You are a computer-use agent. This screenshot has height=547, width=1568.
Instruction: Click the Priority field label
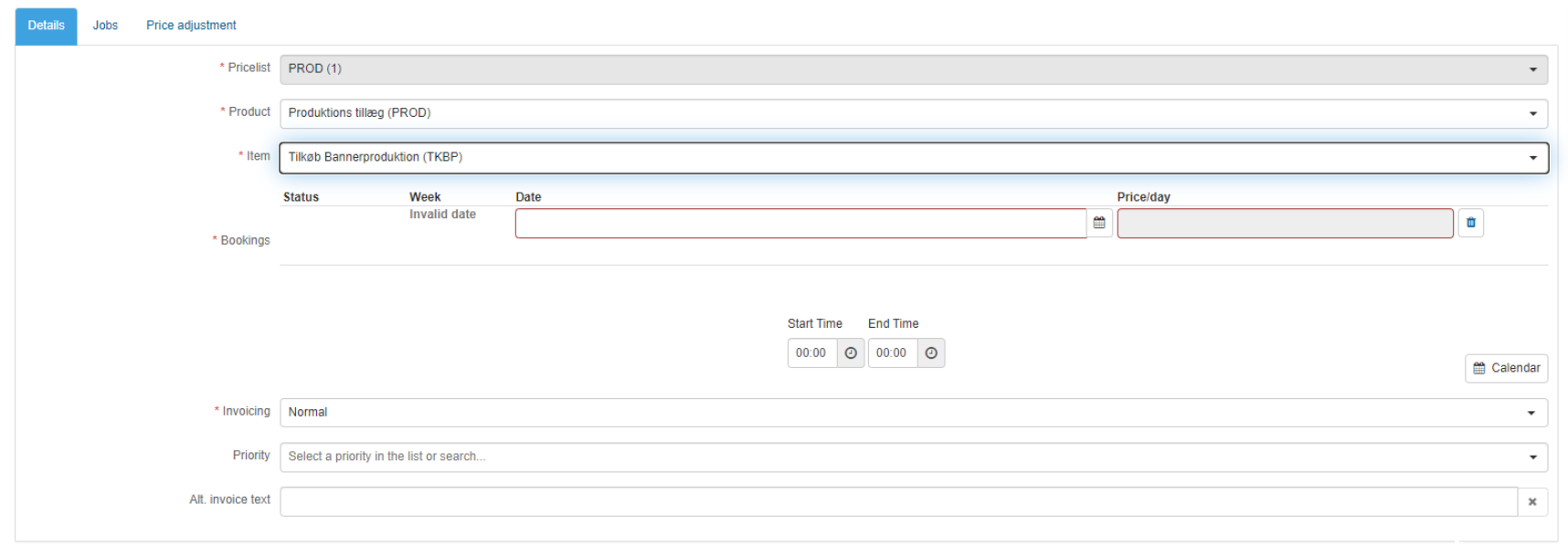[251, 455]
